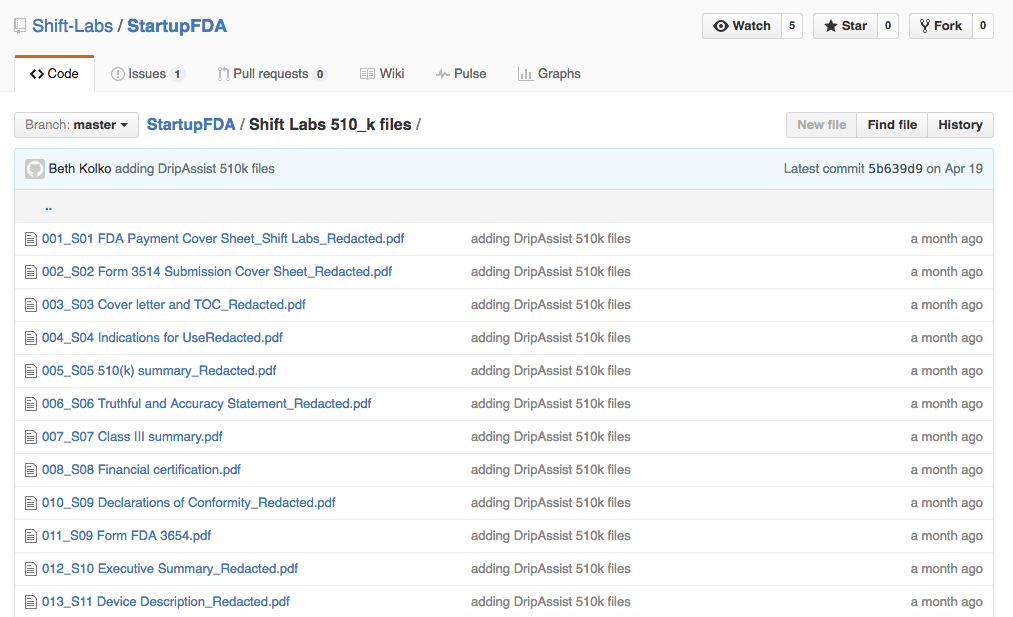
Task: Open 003_S03 Cover letter and TOC_Redacted.pdf
Action: [x=174, y=305]
